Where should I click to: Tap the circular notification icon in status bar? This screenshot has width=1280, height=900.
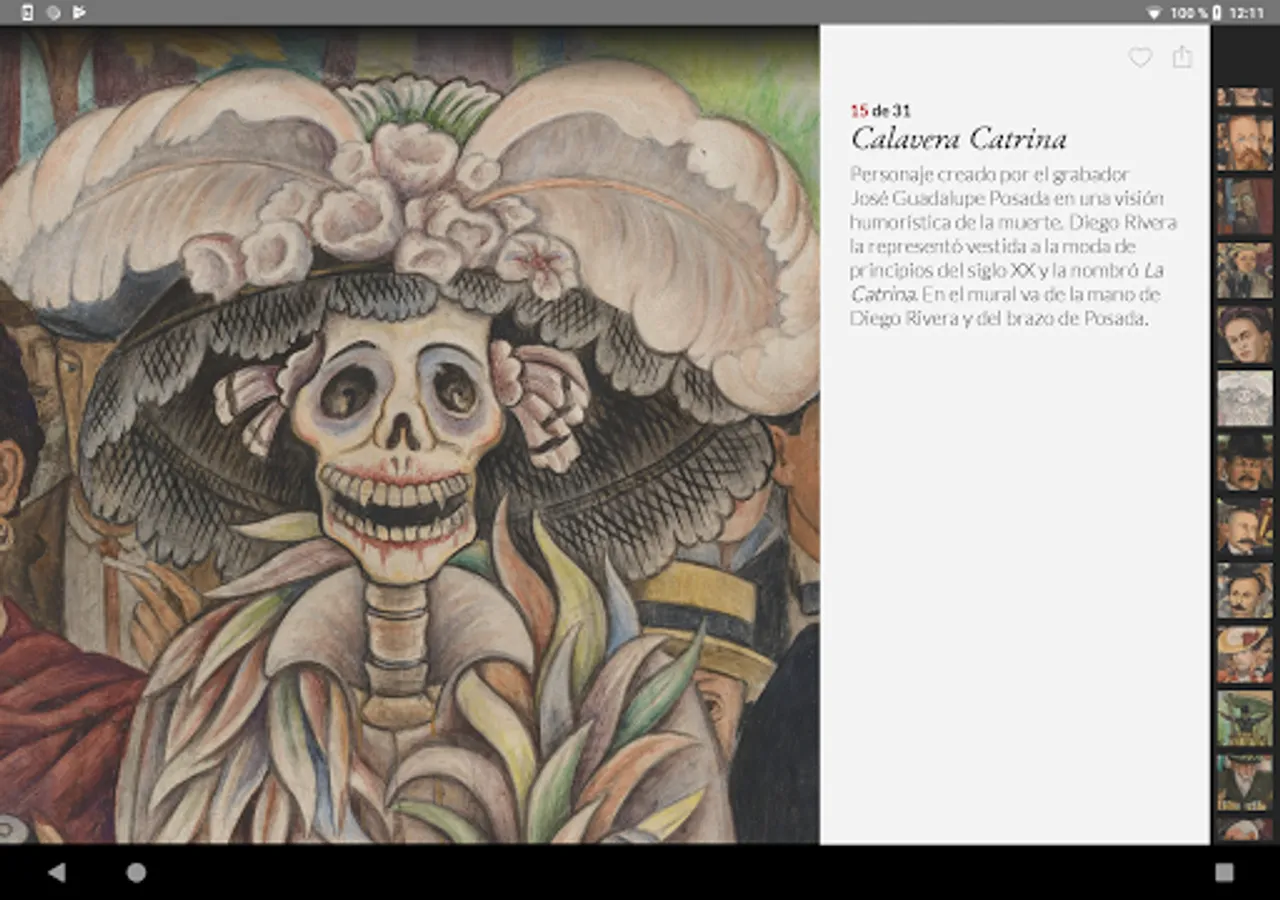coord(53,13)
